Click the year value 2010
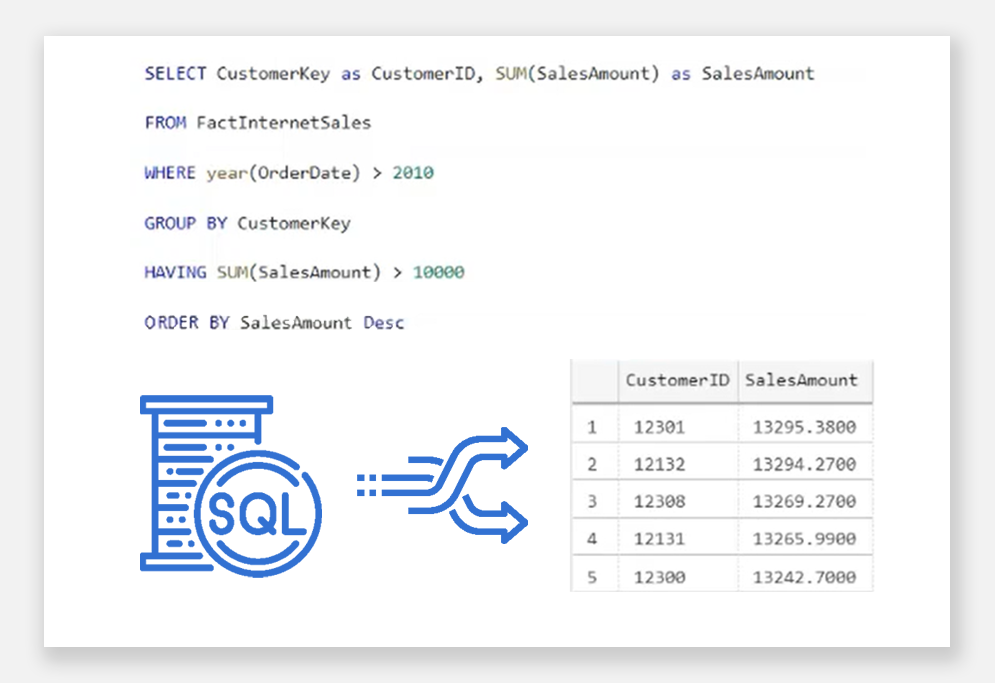The image size is (995, 683). click(413, 173)
